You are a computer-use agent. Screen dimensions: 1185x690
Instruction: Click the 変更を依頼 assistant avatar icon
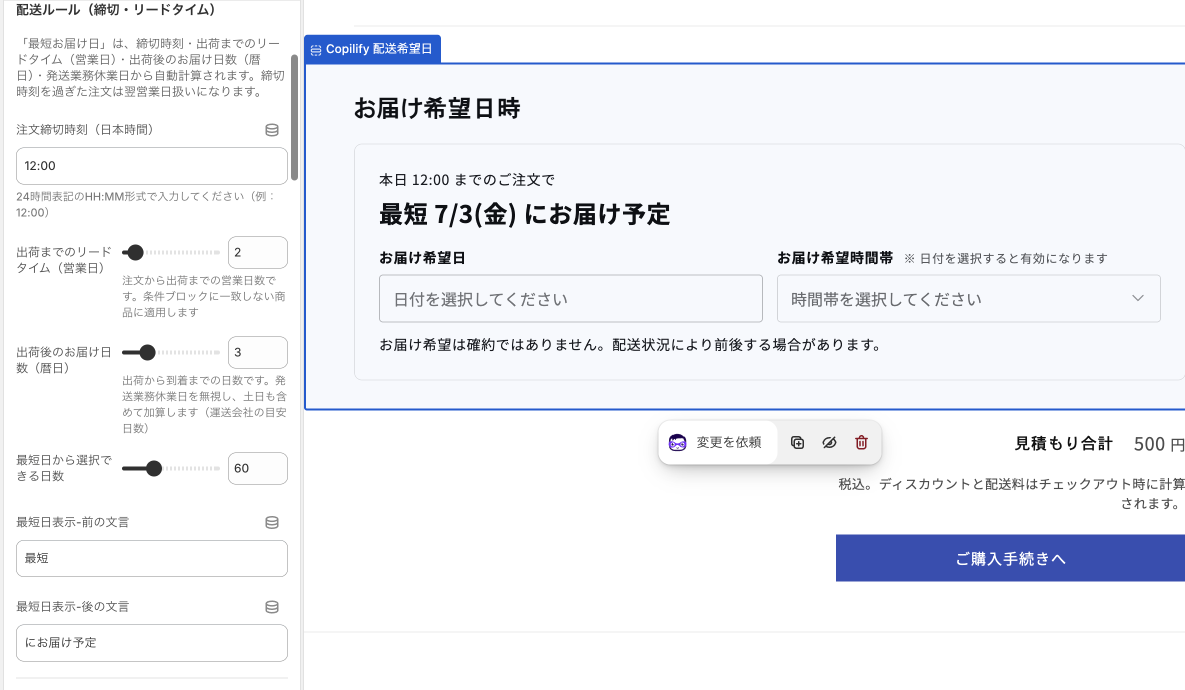pyautogui.click(x=678, y=443)
